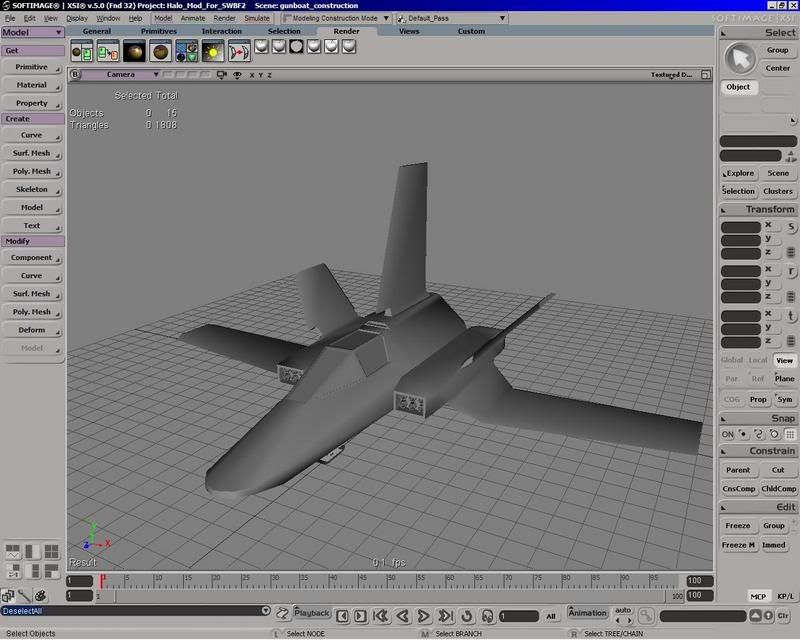Open the Default_Pass dropdown
Viewport: 800px width, 640px height.
pos(452,18)
